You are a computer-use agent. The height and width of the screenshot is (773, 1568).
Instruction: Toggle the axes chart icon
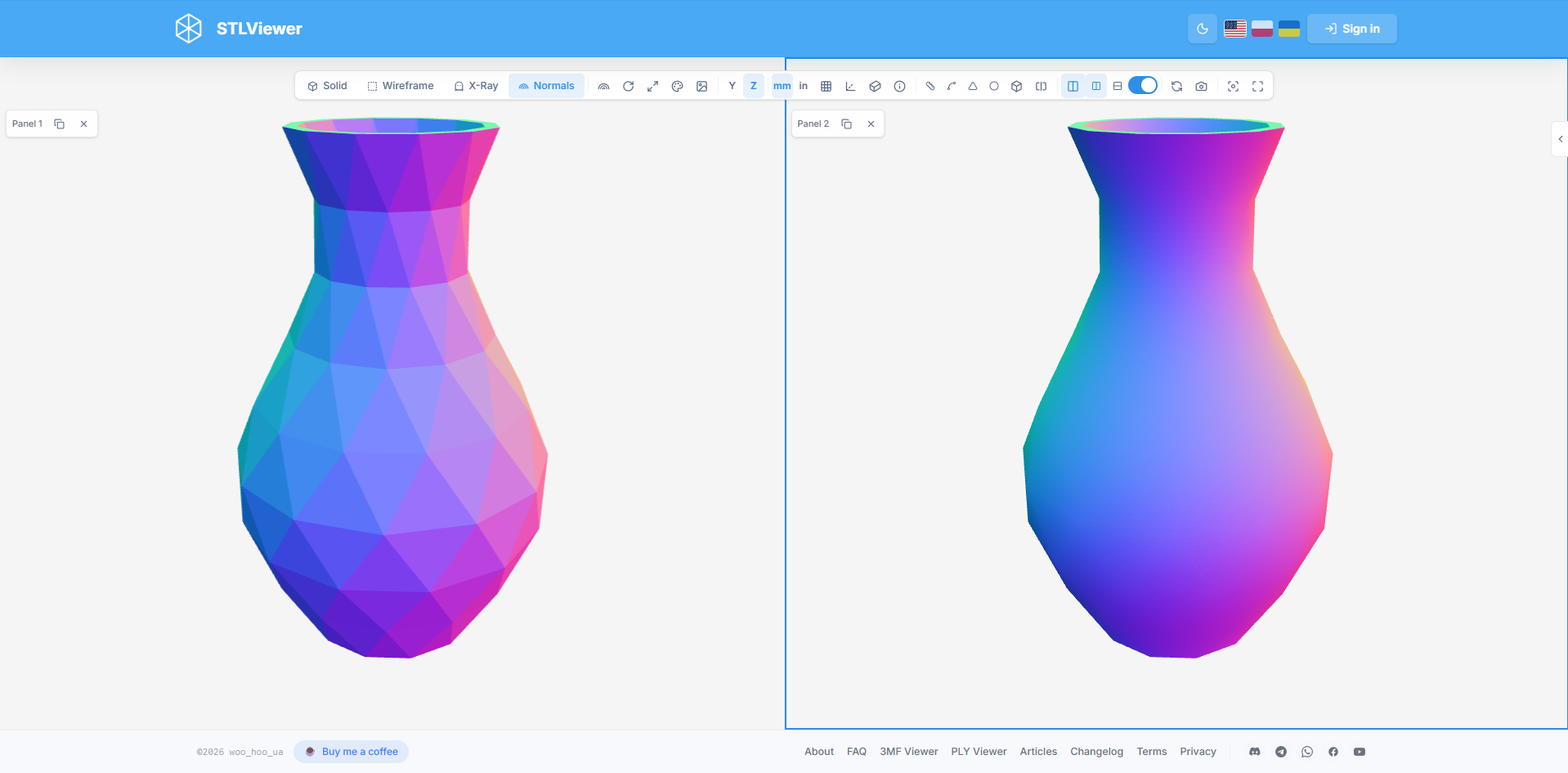point(851,86)
